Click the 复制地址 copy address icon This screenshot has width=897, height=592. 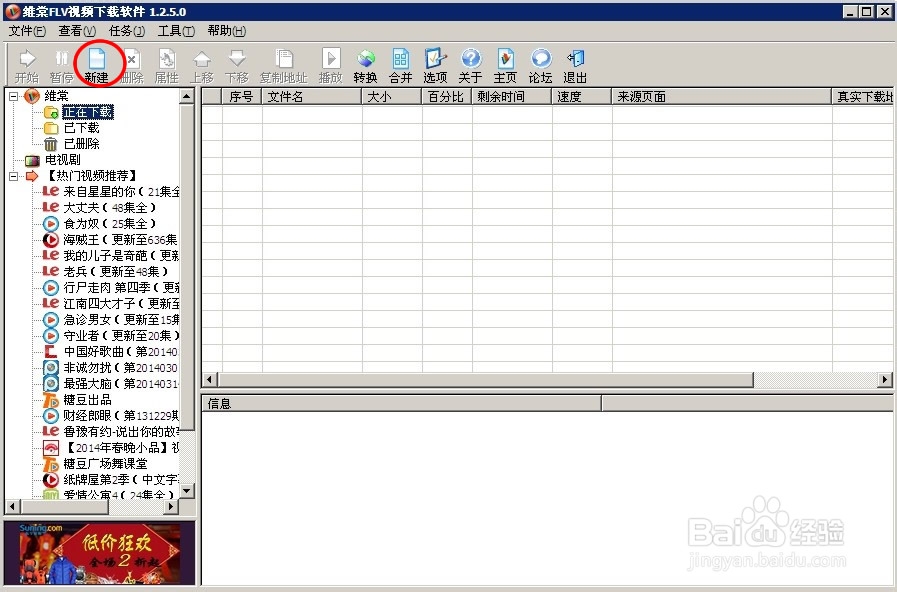click(x=284, y=62)
